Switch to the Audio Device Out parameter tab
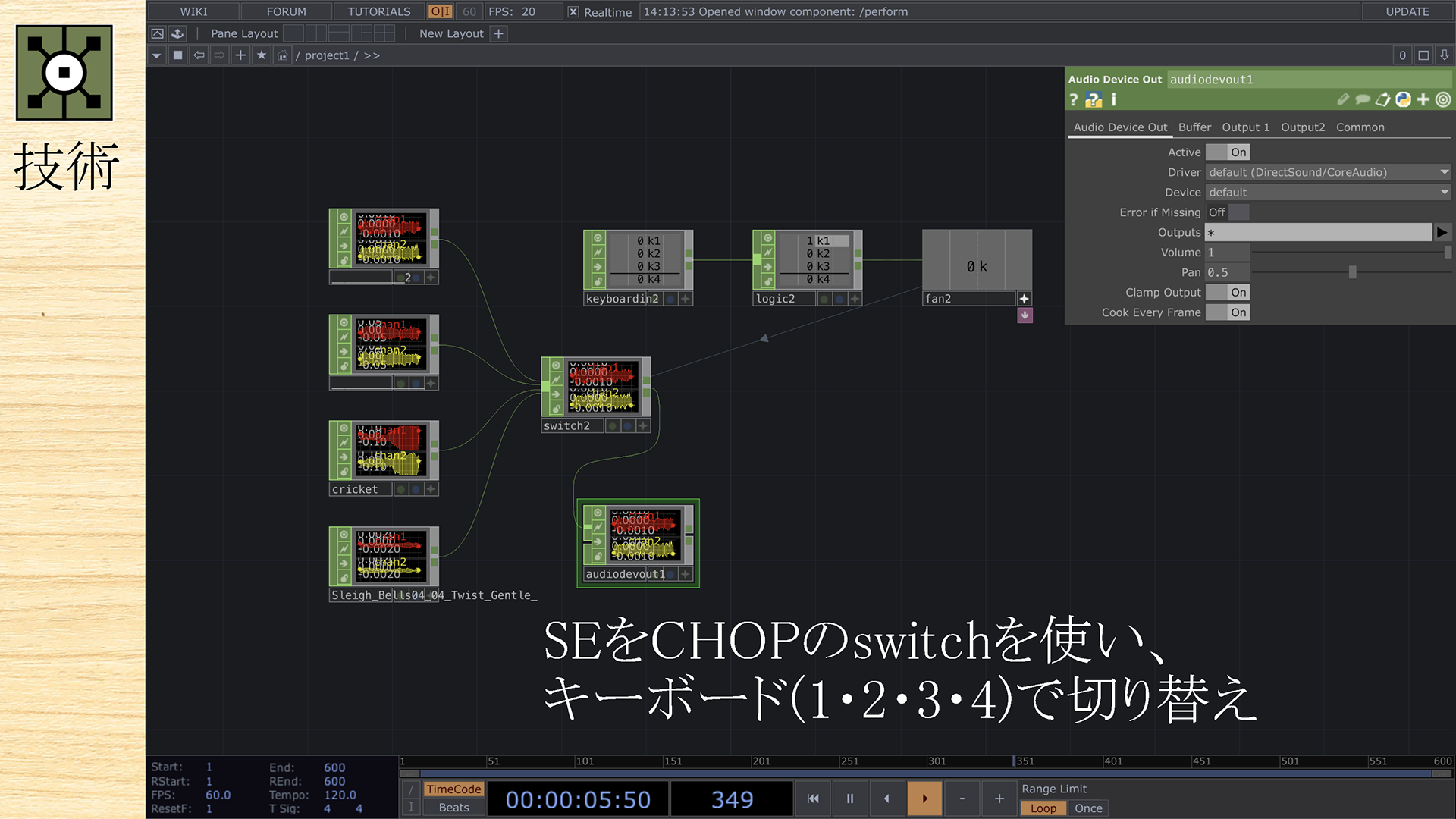Screen dimensions: 1456x819 1120,127
